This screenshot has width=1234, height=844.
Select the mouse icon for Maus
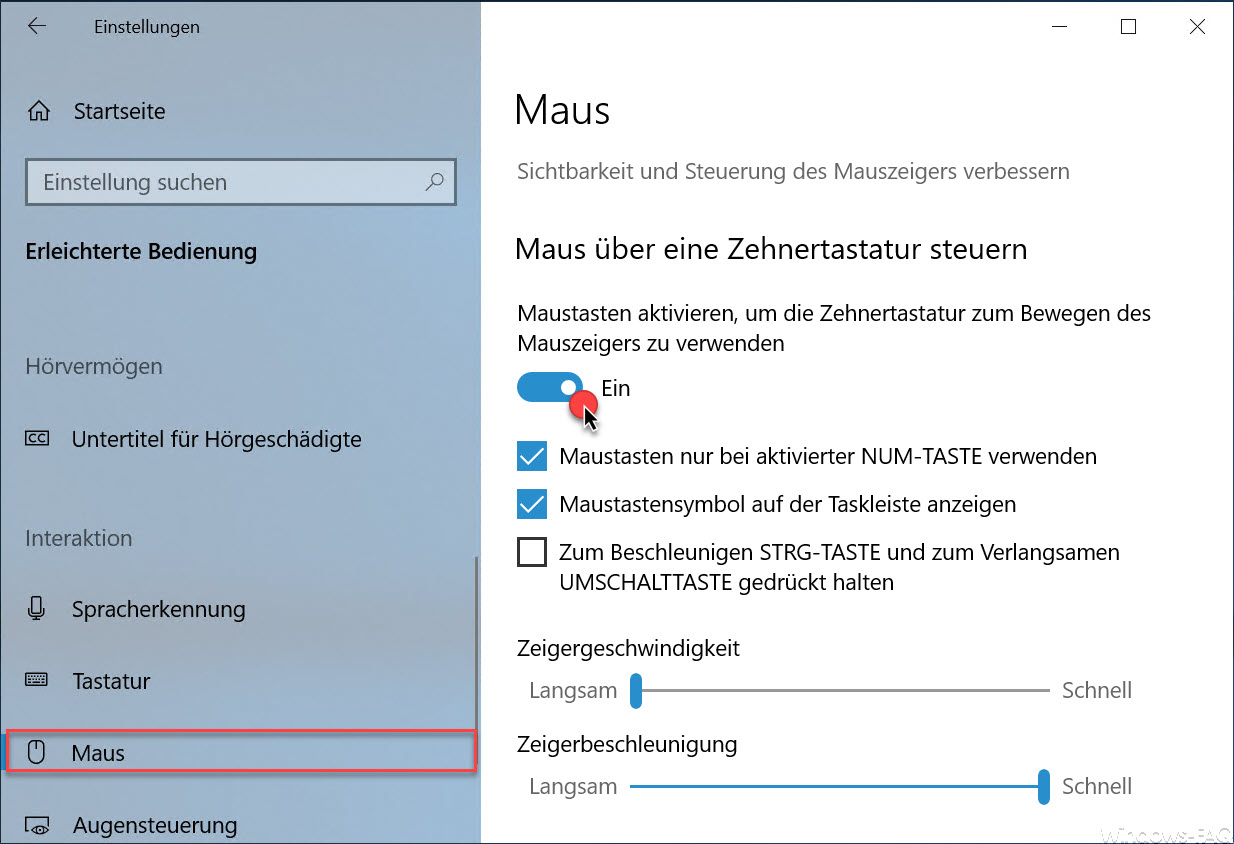pos(37,753)
